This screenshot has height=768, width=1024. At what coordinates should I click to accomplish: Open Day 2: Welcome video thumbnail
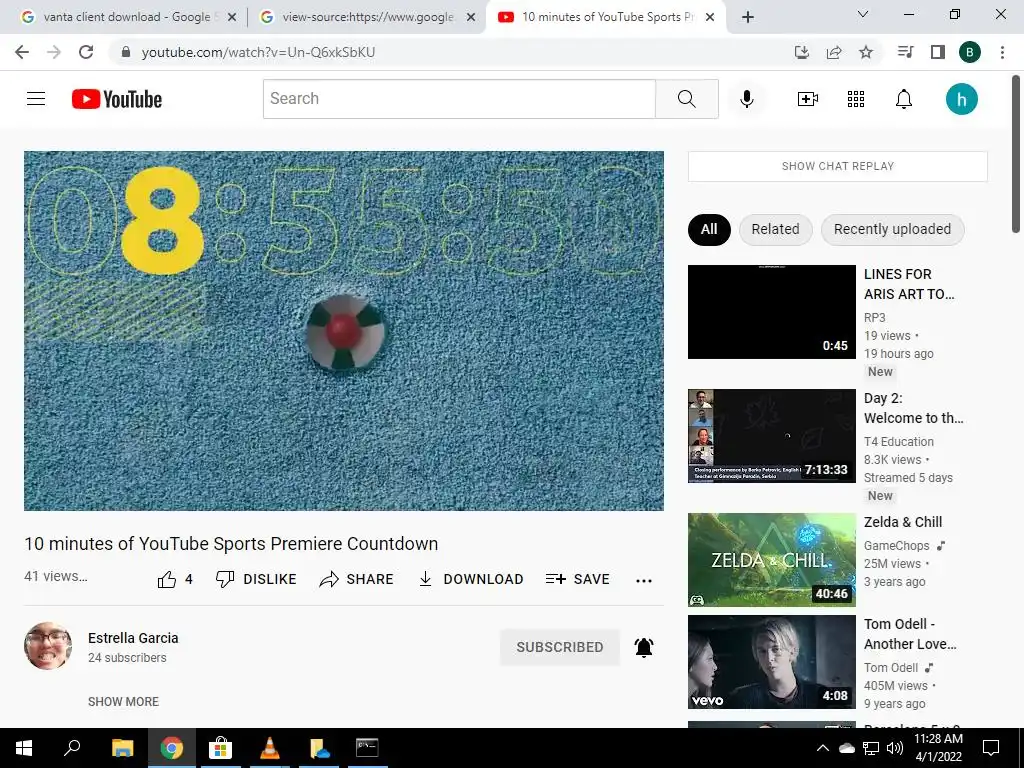pos(771,436)
